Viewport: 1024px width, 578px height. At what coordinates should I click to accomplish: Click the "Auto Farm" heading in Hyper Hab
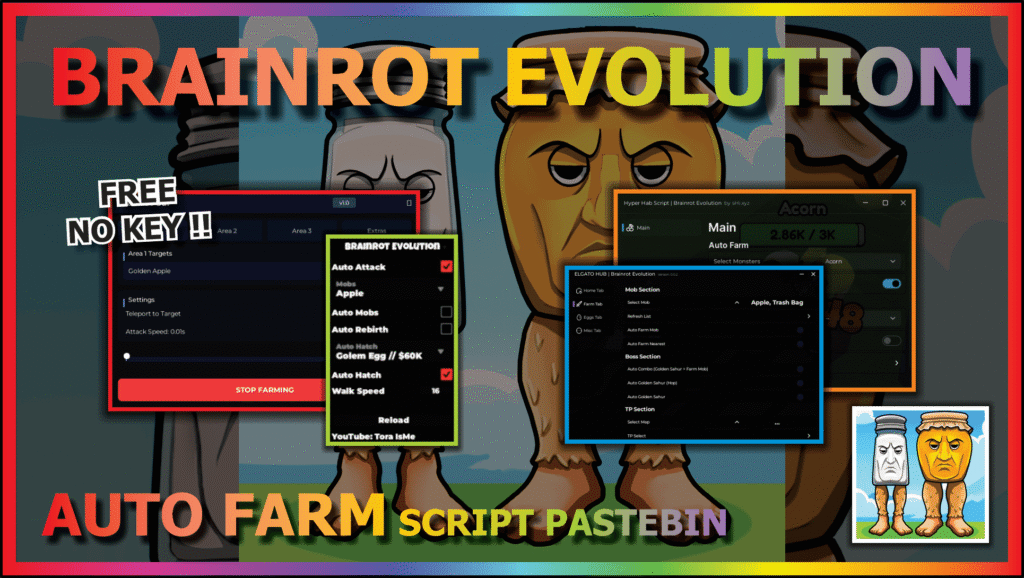[x=729, y=245]
